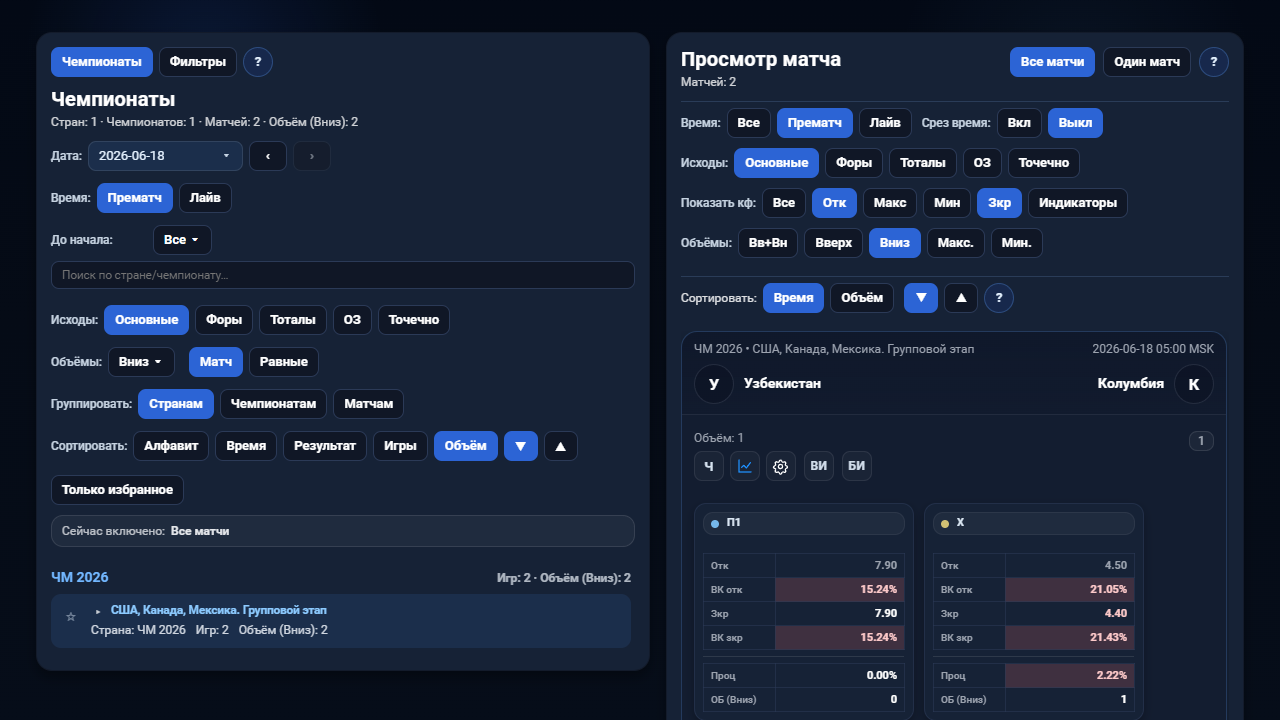Turn Срез время to Вкл
1280x720 pixels.
(x=1019, y=123)
